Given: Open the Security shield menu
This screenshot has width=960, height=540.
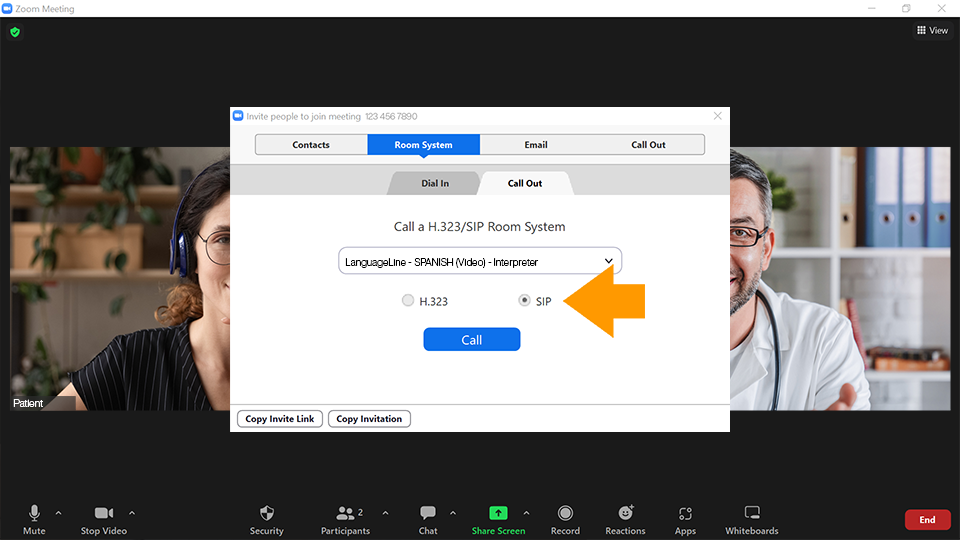Looking at the screenshot, I should [267, 513].
